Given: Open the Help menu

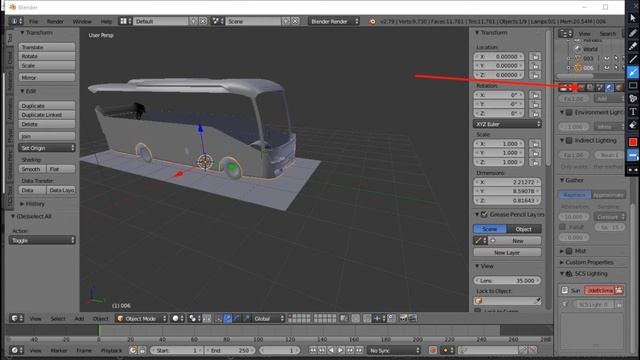Looking at the screenshot, I should [106, 21].
